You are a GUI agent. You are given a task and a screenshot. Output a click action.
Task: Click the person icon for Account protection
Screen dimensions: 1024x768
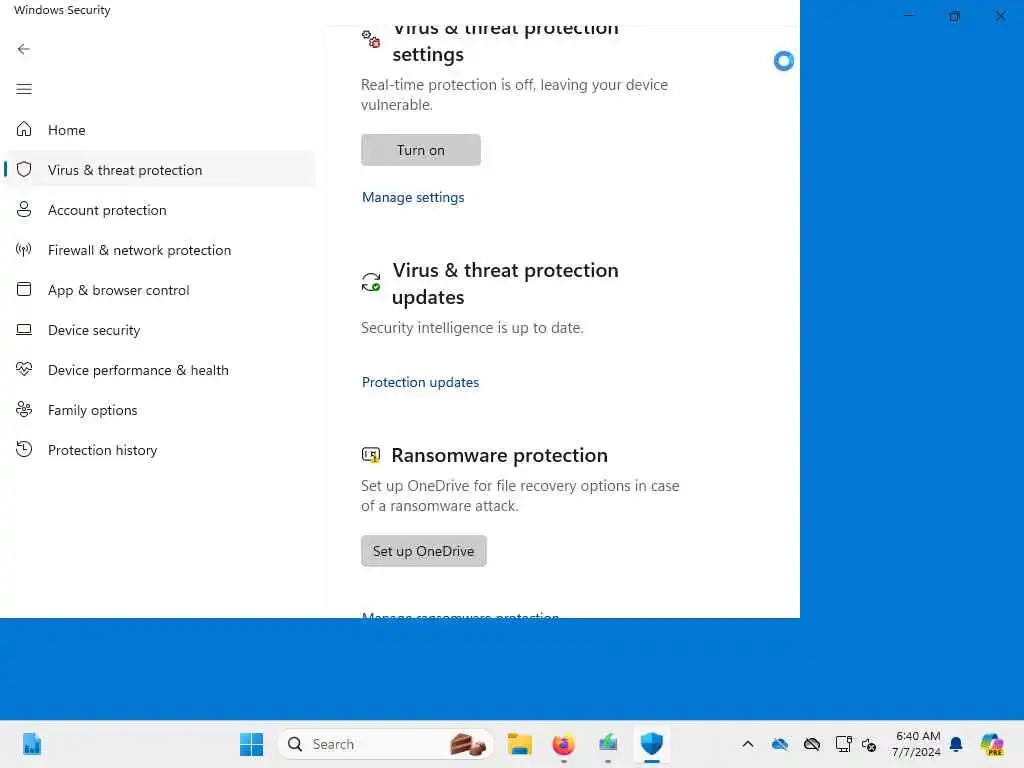24,210
